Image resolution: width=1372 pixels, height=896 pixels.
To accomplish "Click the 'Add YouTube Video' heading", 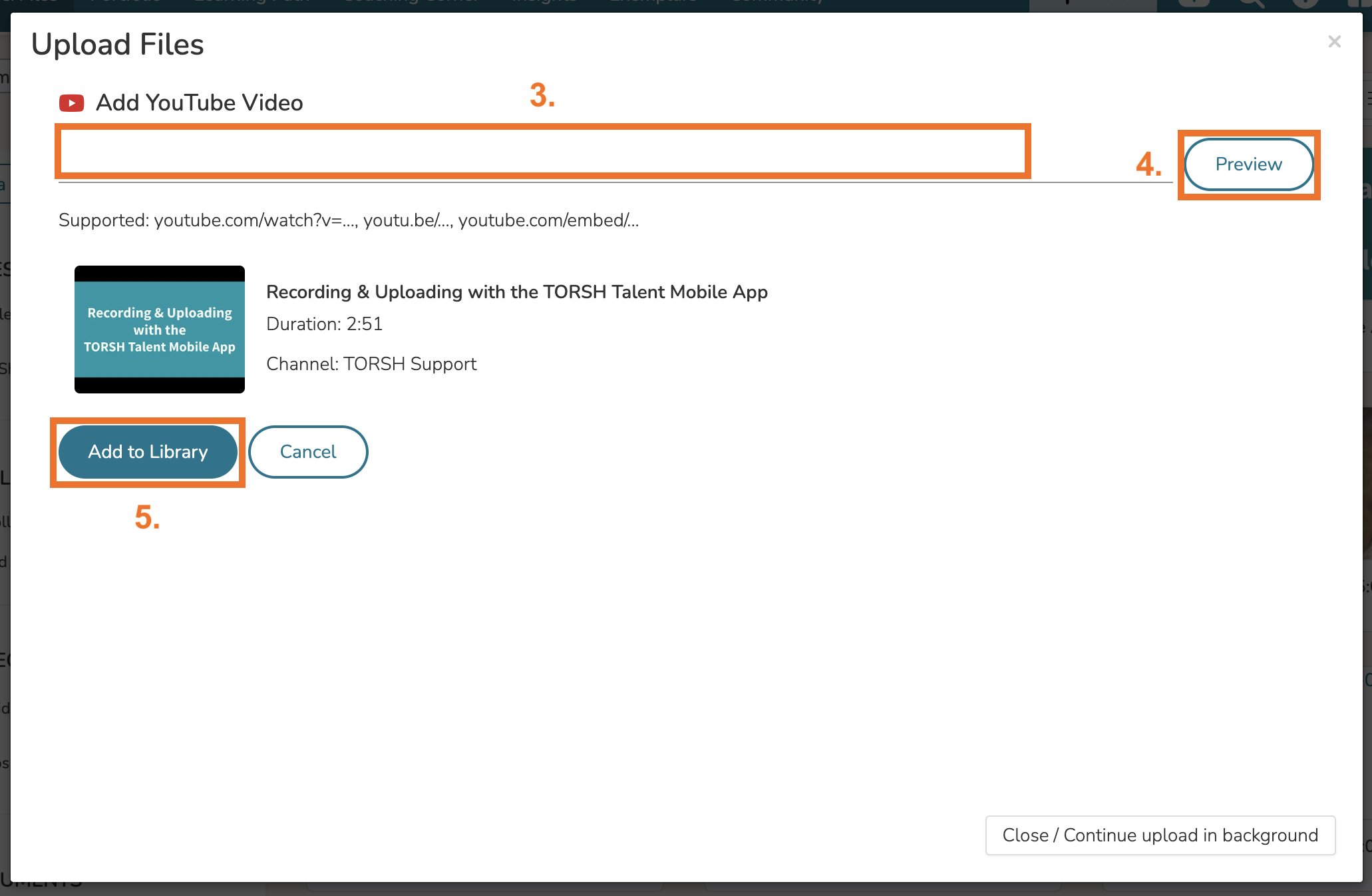I will click(199, 103).
